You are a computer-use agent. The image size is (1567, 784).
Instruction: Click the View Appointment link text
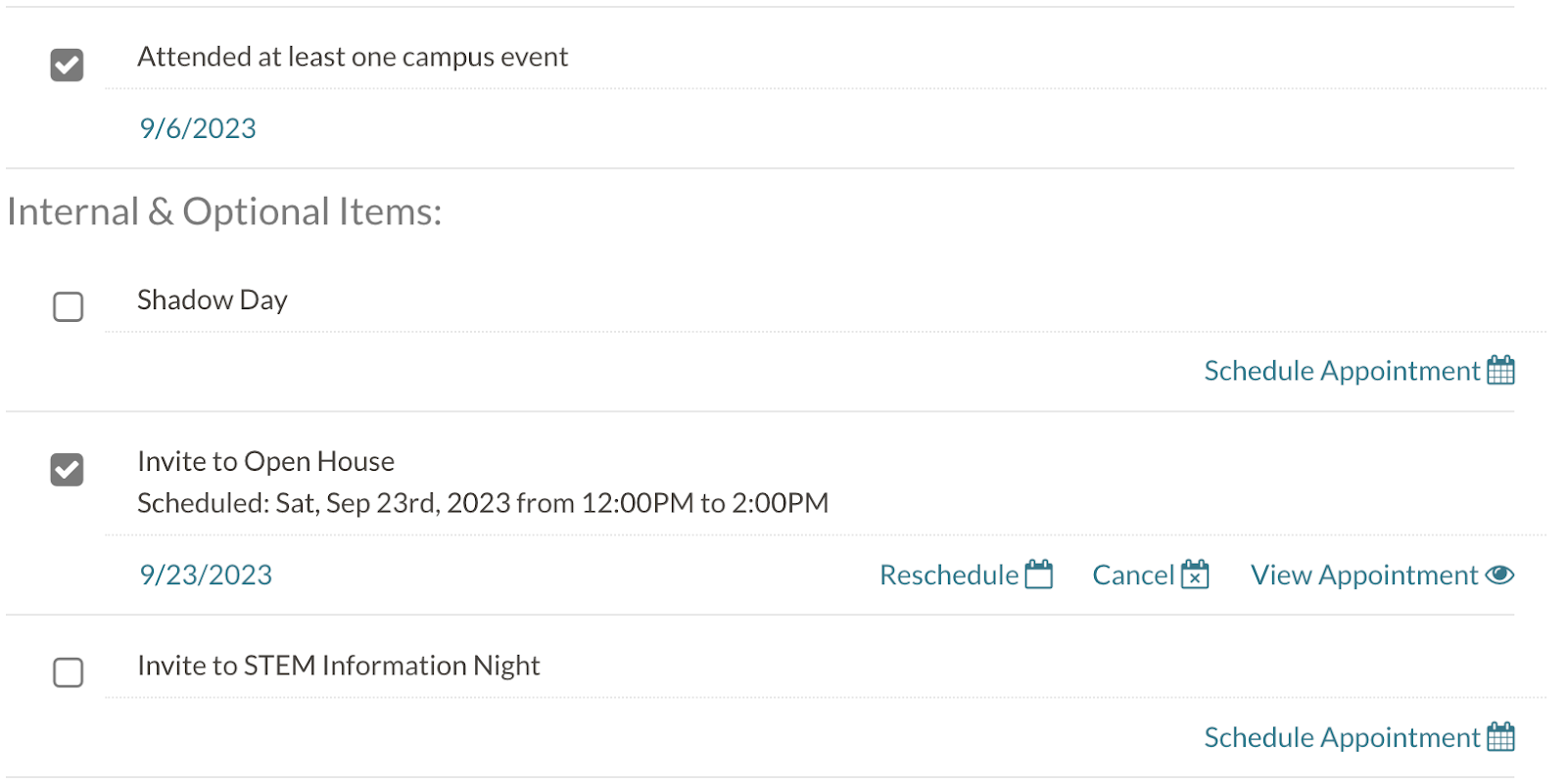pos(1364,575)
